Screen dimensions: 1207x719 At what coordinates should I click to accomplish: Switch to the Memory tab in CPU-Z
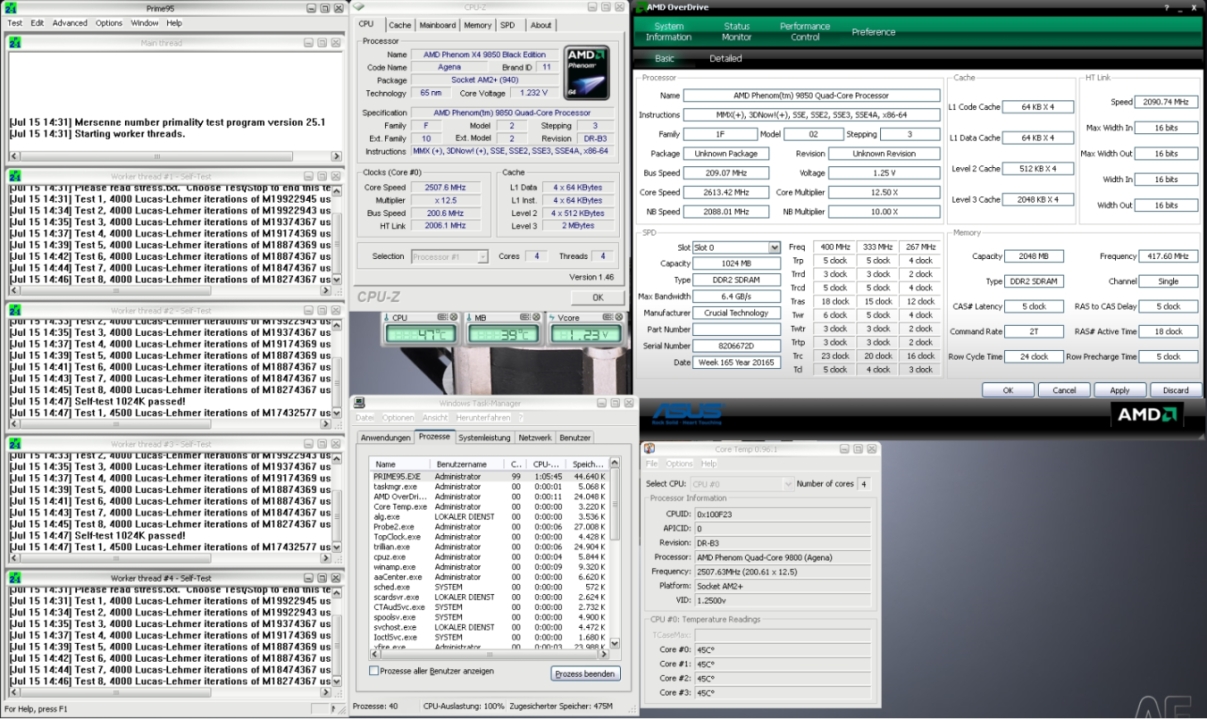[x=477, y=25]
